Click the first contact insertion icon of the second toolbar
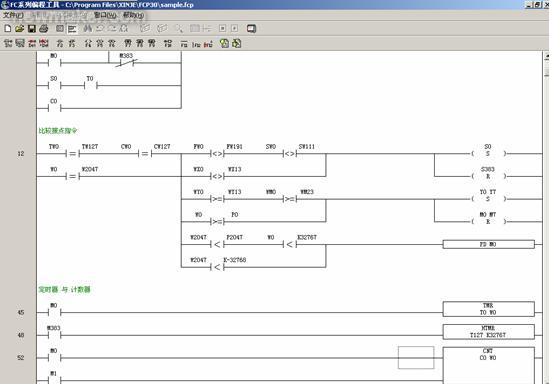Screen dimensions: 549x384 8,43
